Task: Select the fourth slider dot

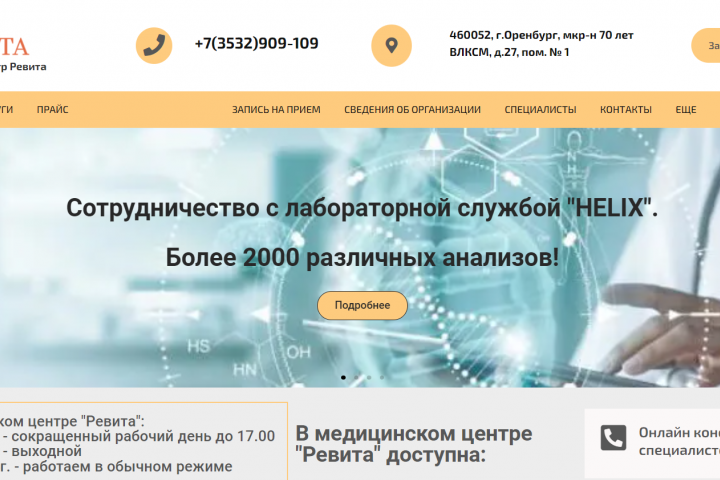Action: [382, 378]
